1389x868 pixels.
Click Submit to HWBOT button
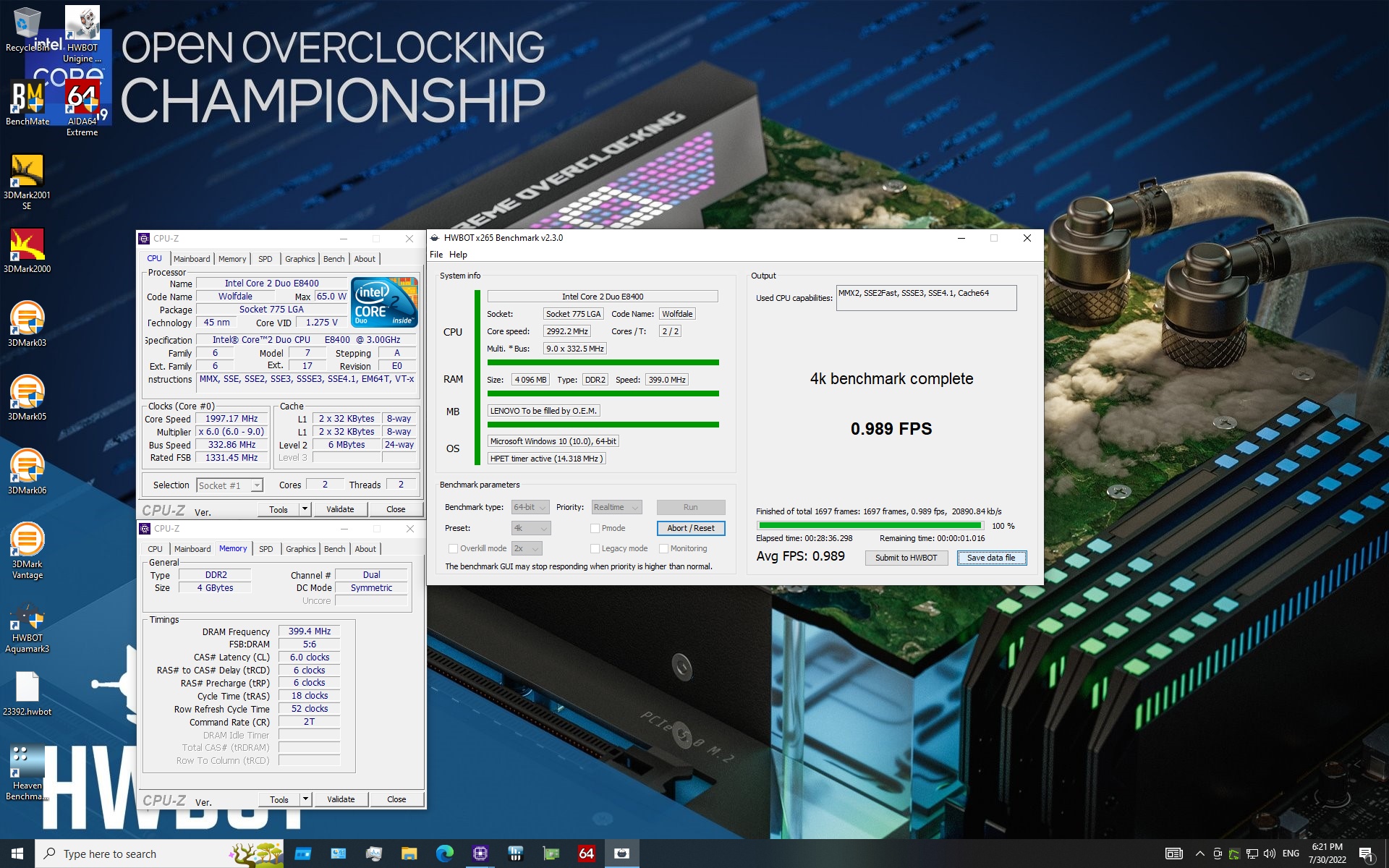tap(906, 558)
